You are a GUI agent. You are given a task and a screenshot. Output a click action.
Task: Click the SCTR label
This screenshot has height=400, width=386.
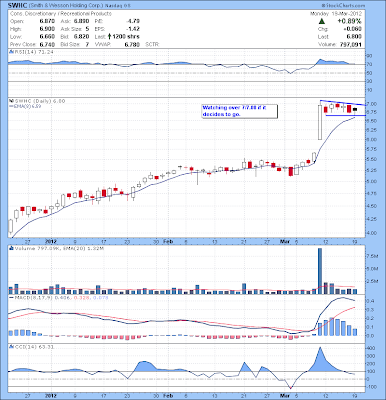pyautogui.click(x=152, y=44)
